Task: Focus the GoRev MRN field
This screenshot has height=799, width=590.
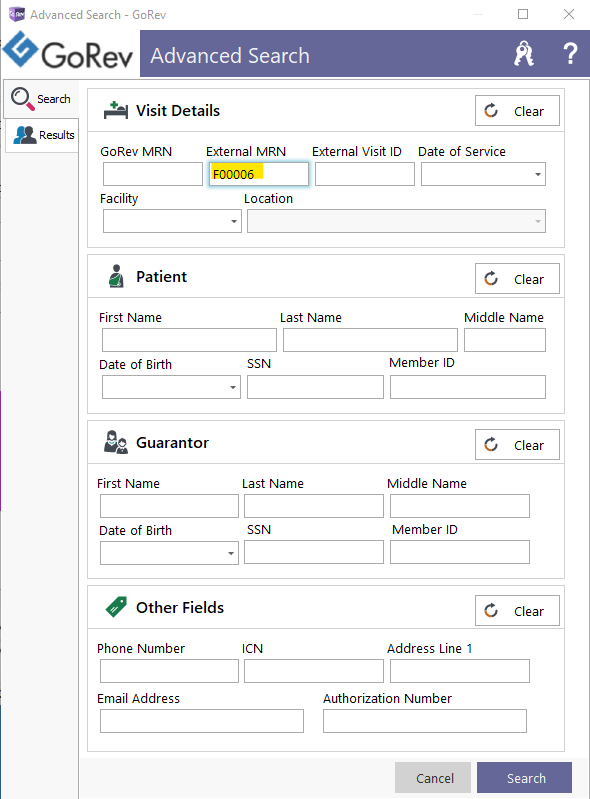Action: [x=153, y=174]
